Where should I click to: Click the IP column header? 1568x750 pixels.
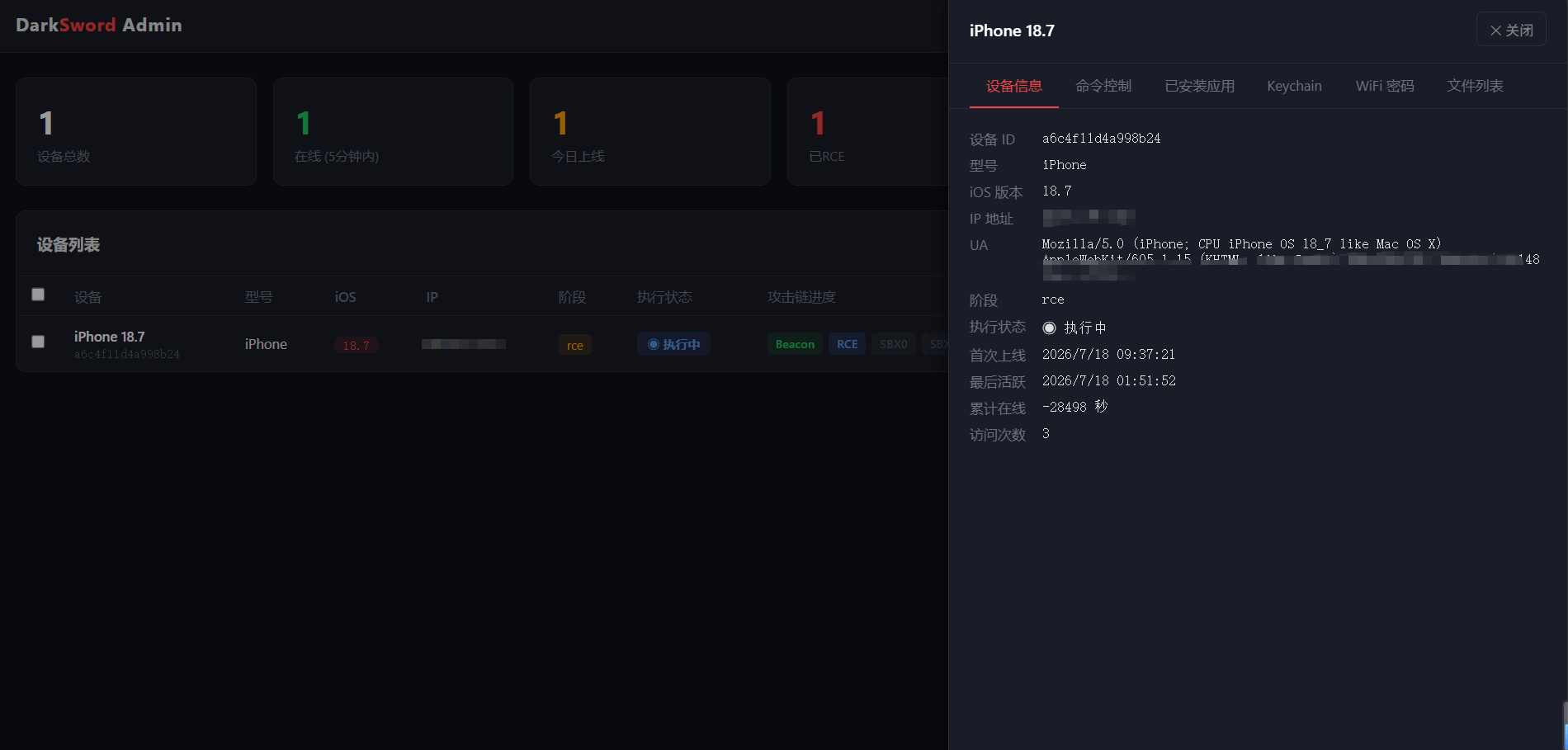(x=432, y=297)
